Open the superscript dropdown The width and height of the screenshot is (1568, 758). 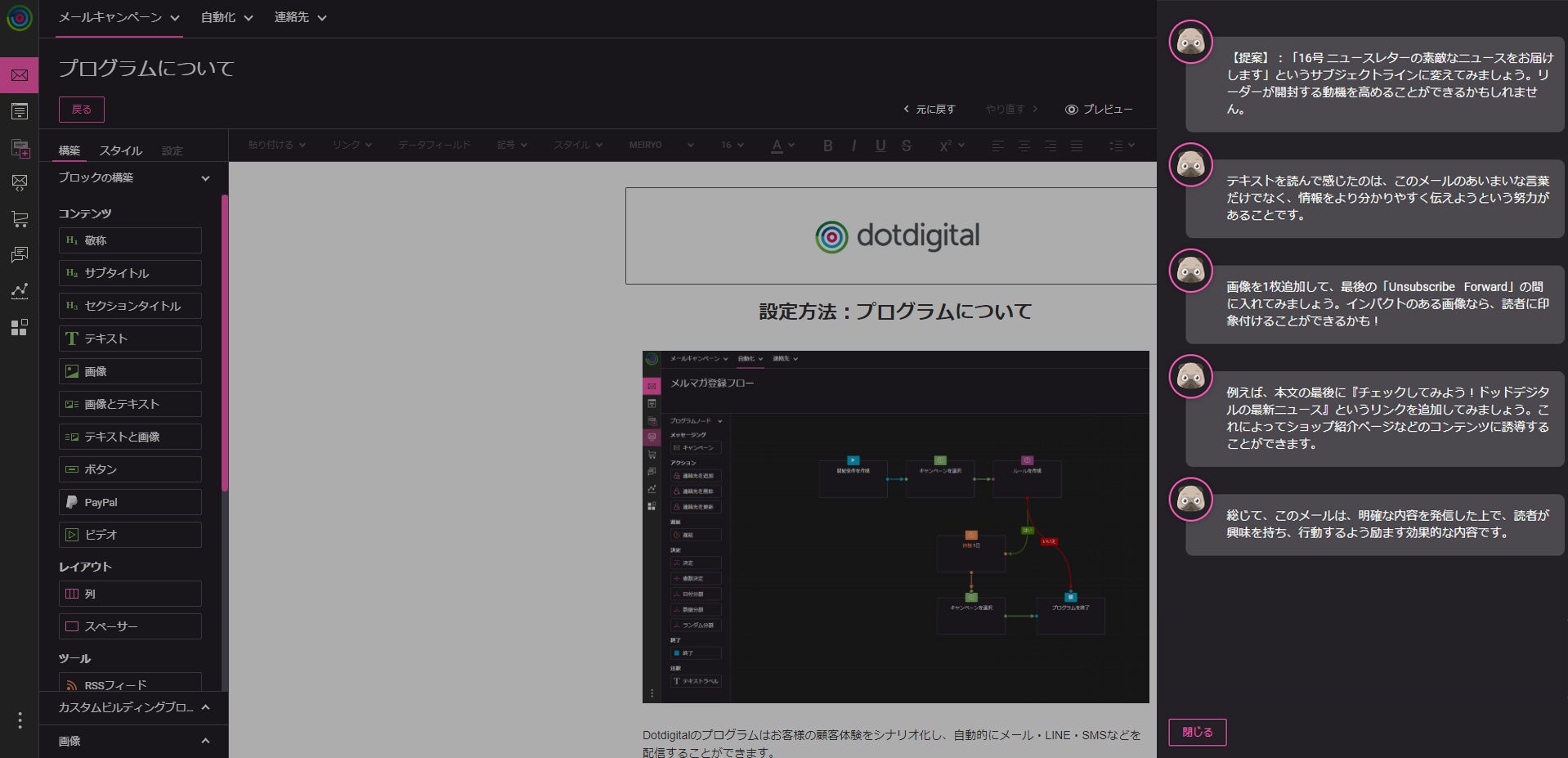coord(952,146)
